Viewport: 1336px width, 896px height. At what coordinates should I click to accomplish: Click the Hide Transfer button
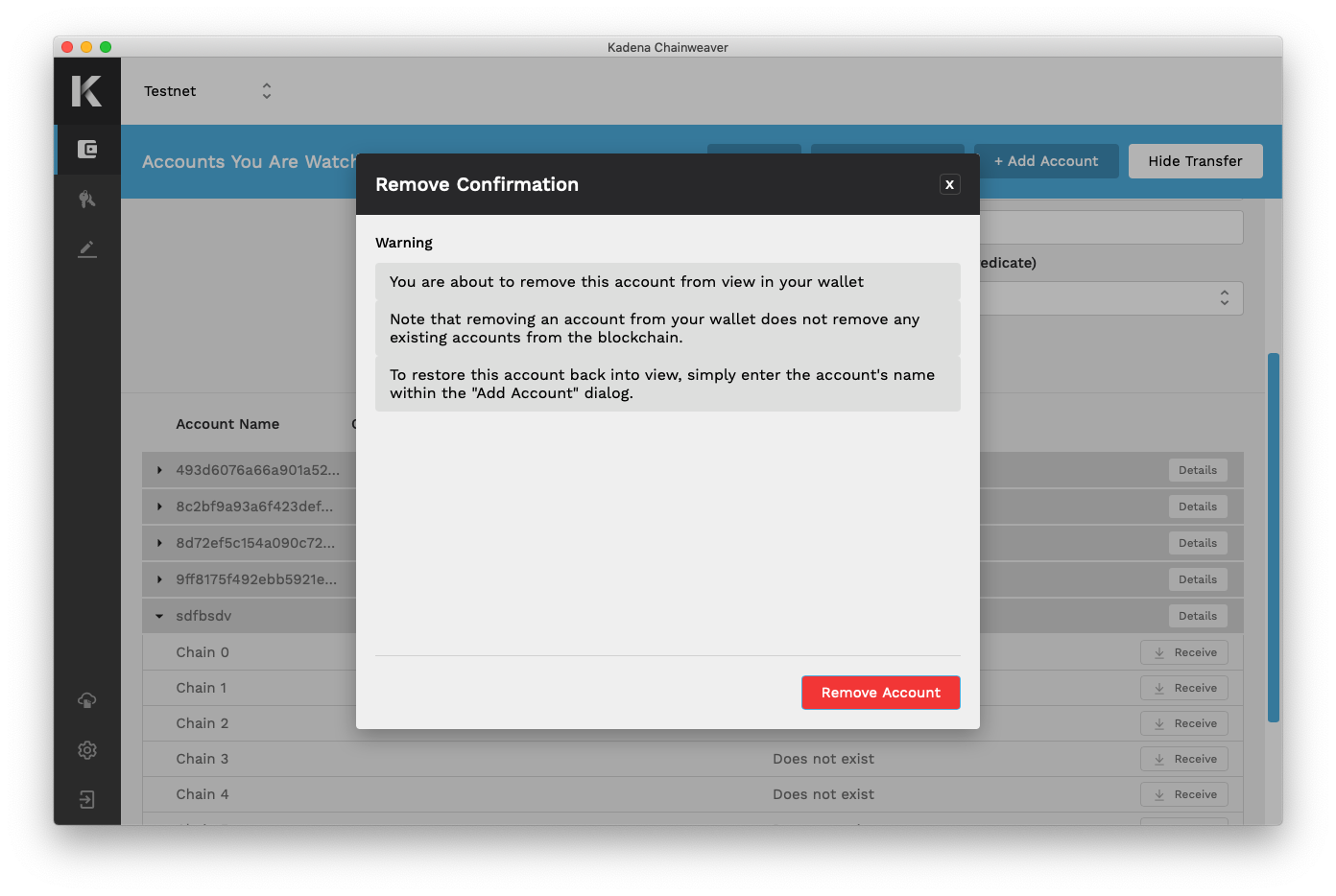click(x=1195, y=161)
